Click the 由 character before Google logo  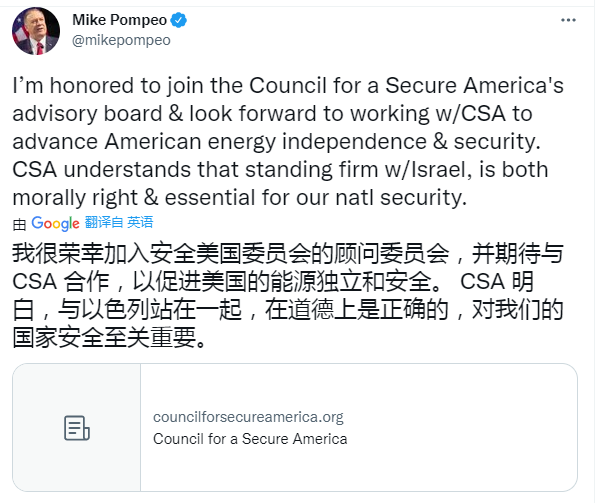19,224
